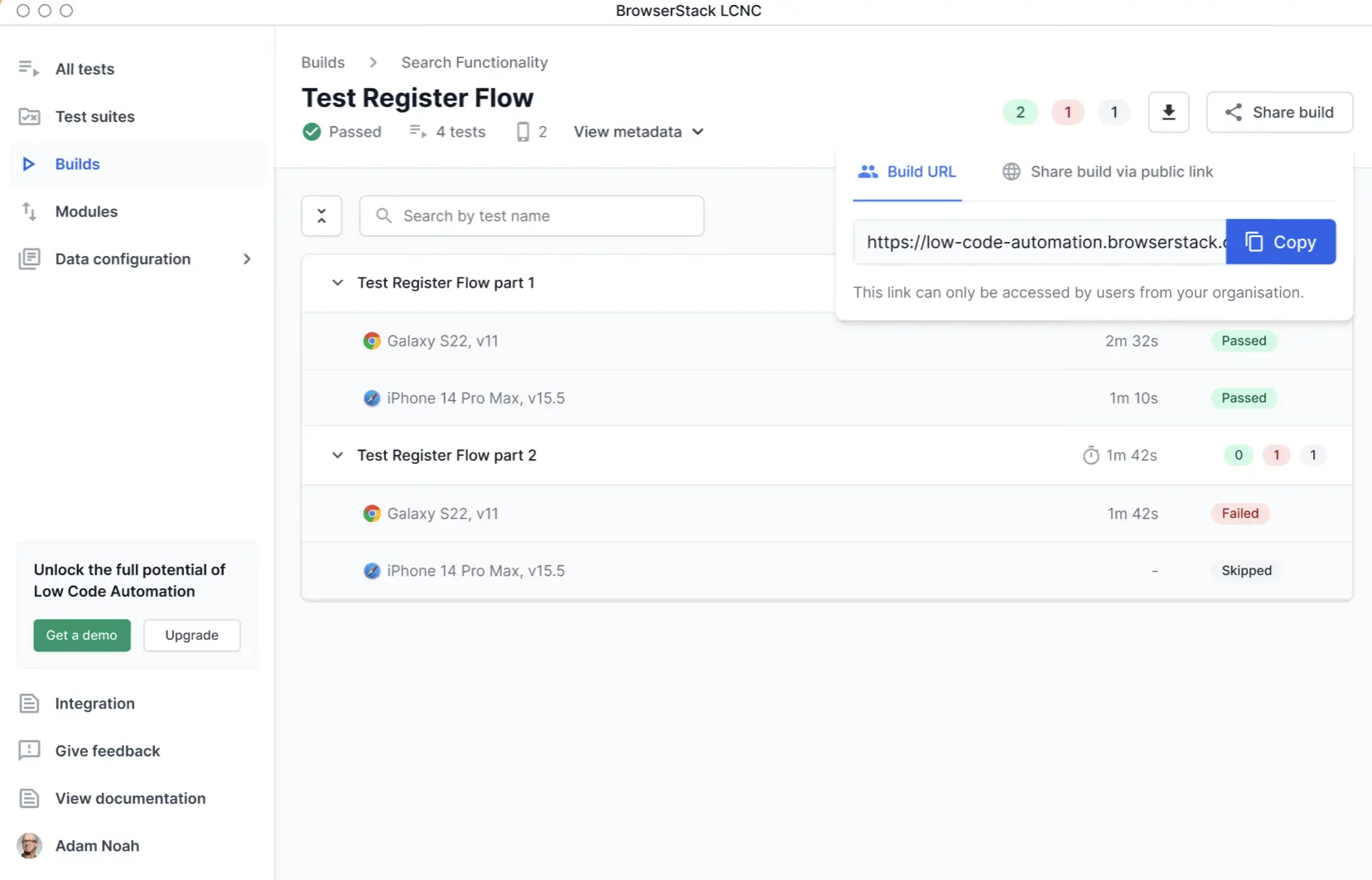Expand the View metadata dropdown

click(638, 132)
